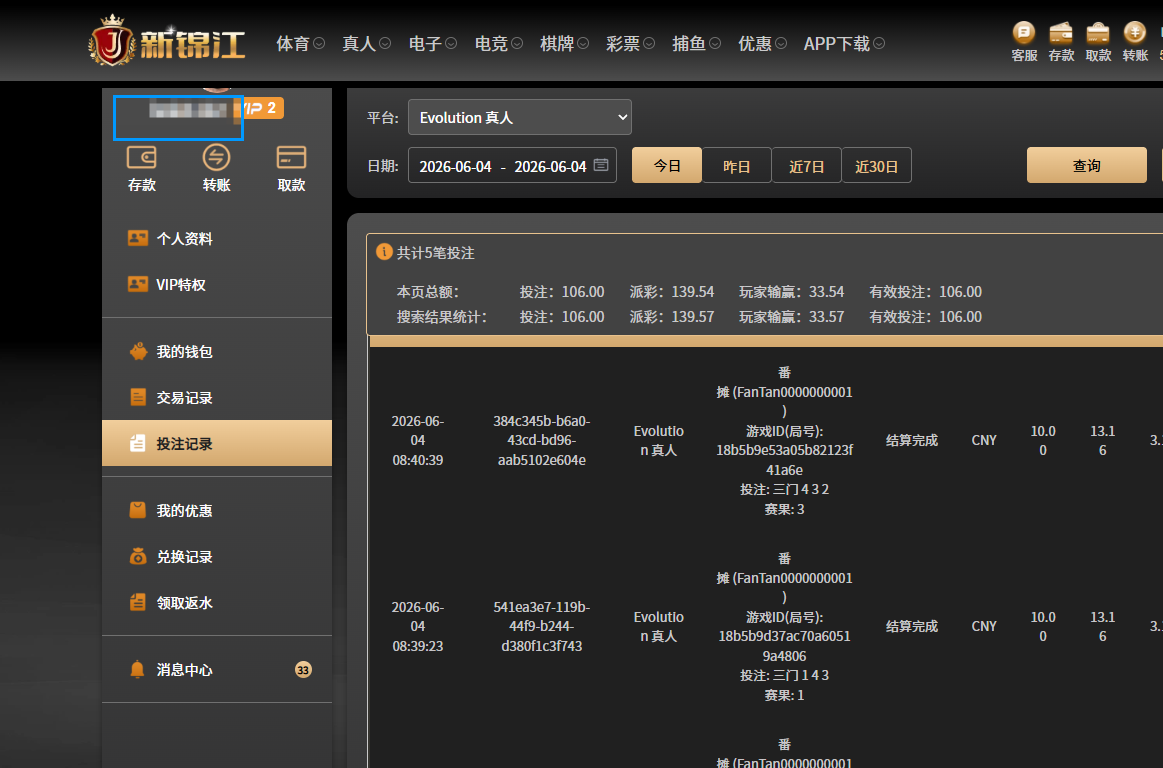The height and width of the screenshot is (768, 1163).
Task: Click the 交易记录 document icon
Action: point(138,397)
